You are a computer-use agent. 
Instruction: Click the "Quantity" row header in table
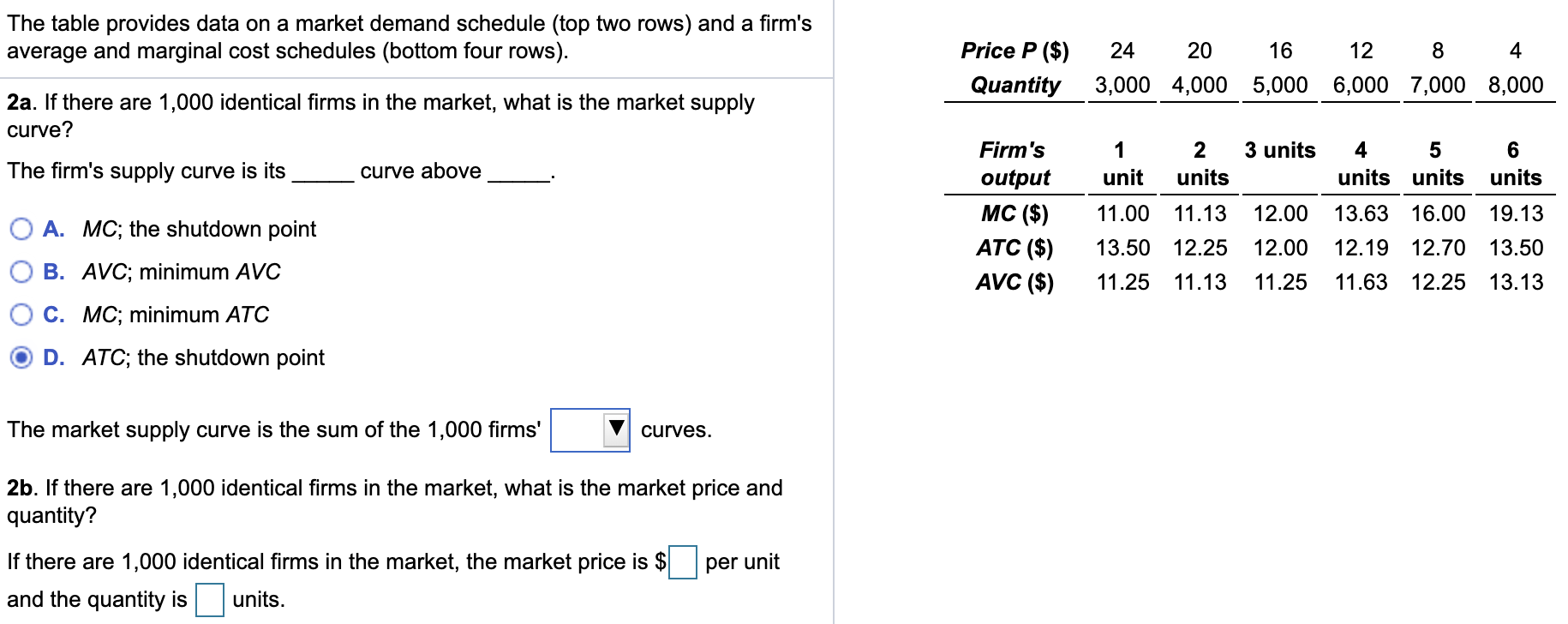(1014, 85)
